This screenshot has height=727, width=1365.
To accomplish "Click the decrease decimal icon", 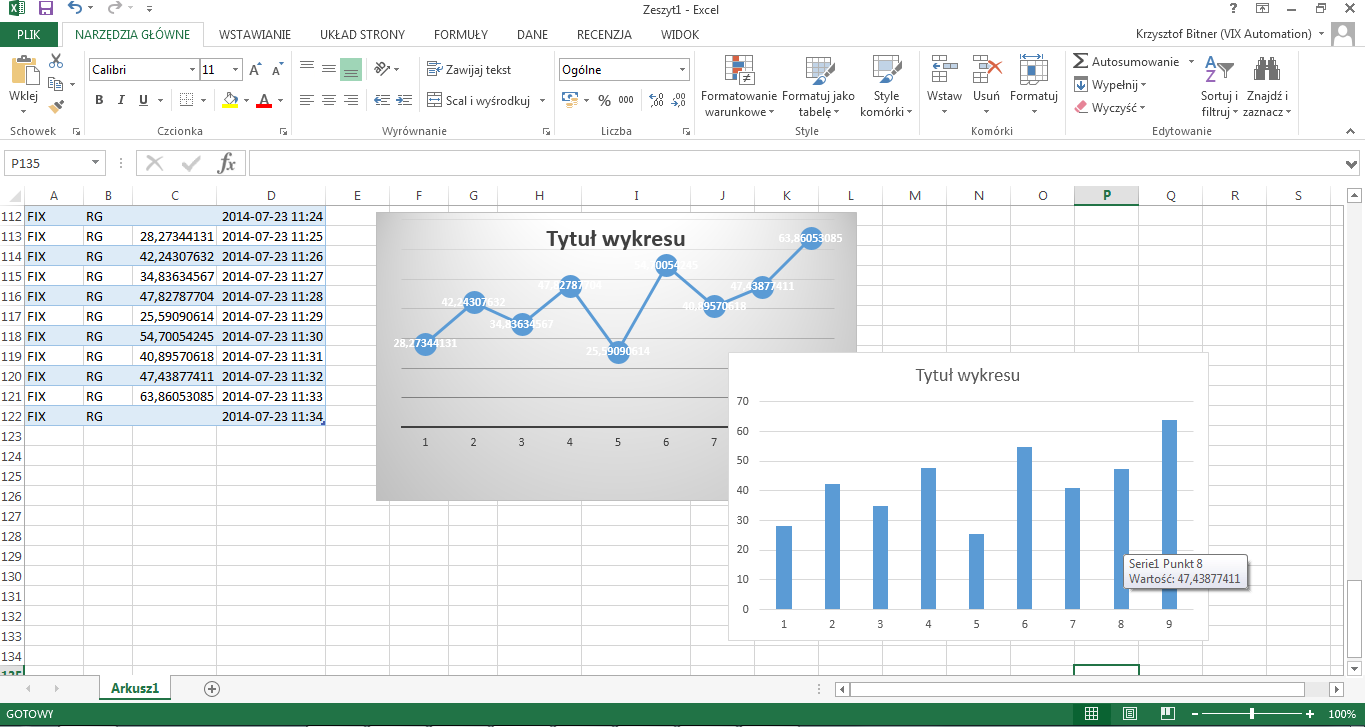I will (679, 100).
